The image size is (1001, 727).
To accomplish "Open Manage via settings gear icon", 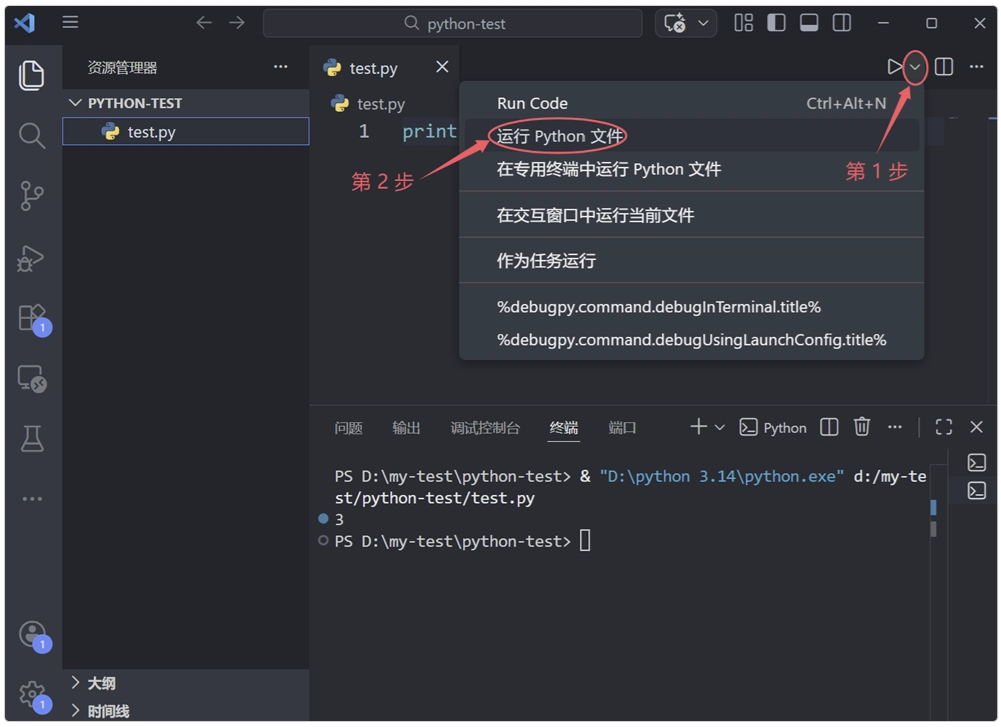I will 33,695.
